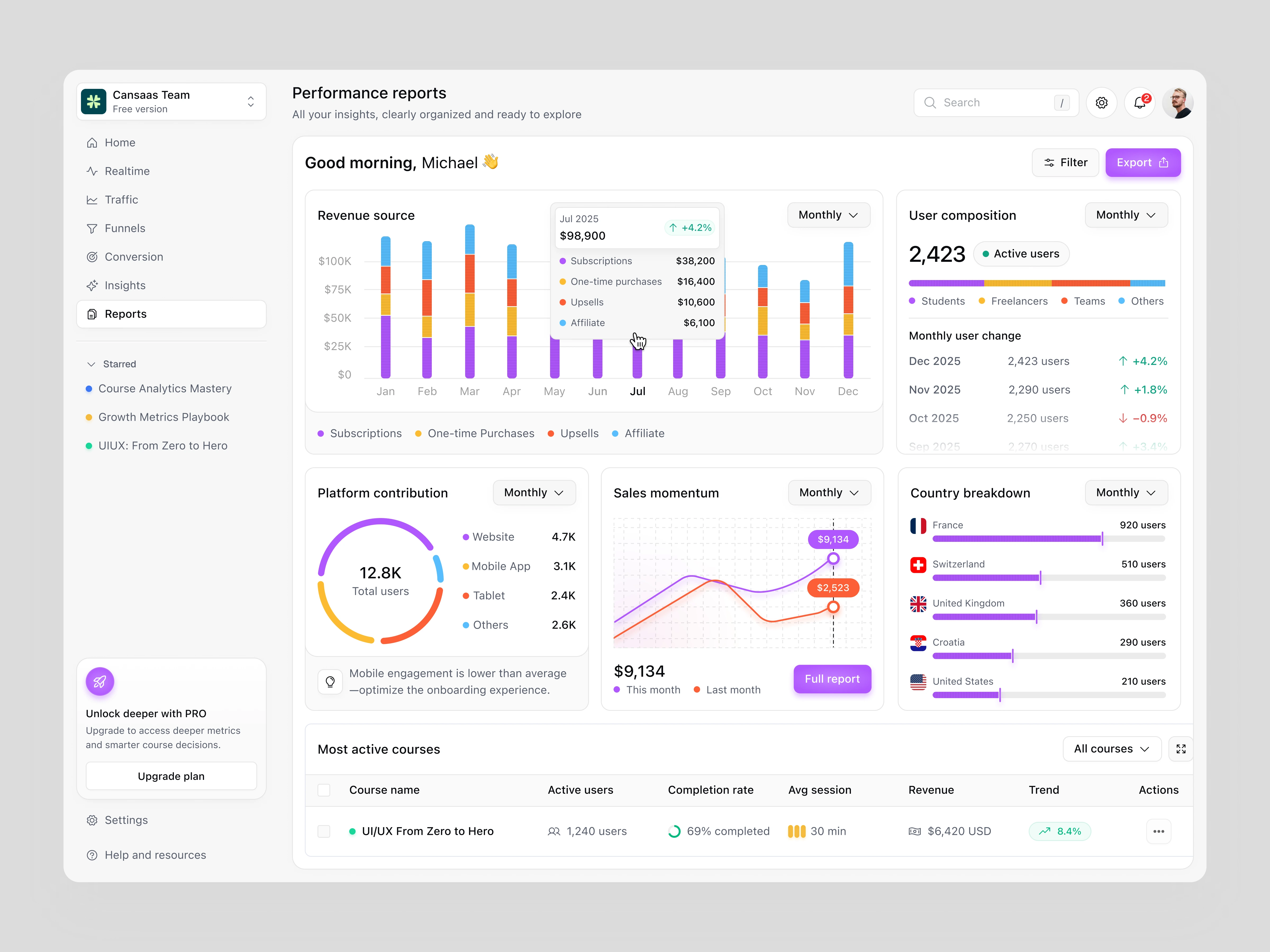Expand the Cansaas Team workspace switcher
This screenshot has width=1270, height=952.
click(251, 102)
